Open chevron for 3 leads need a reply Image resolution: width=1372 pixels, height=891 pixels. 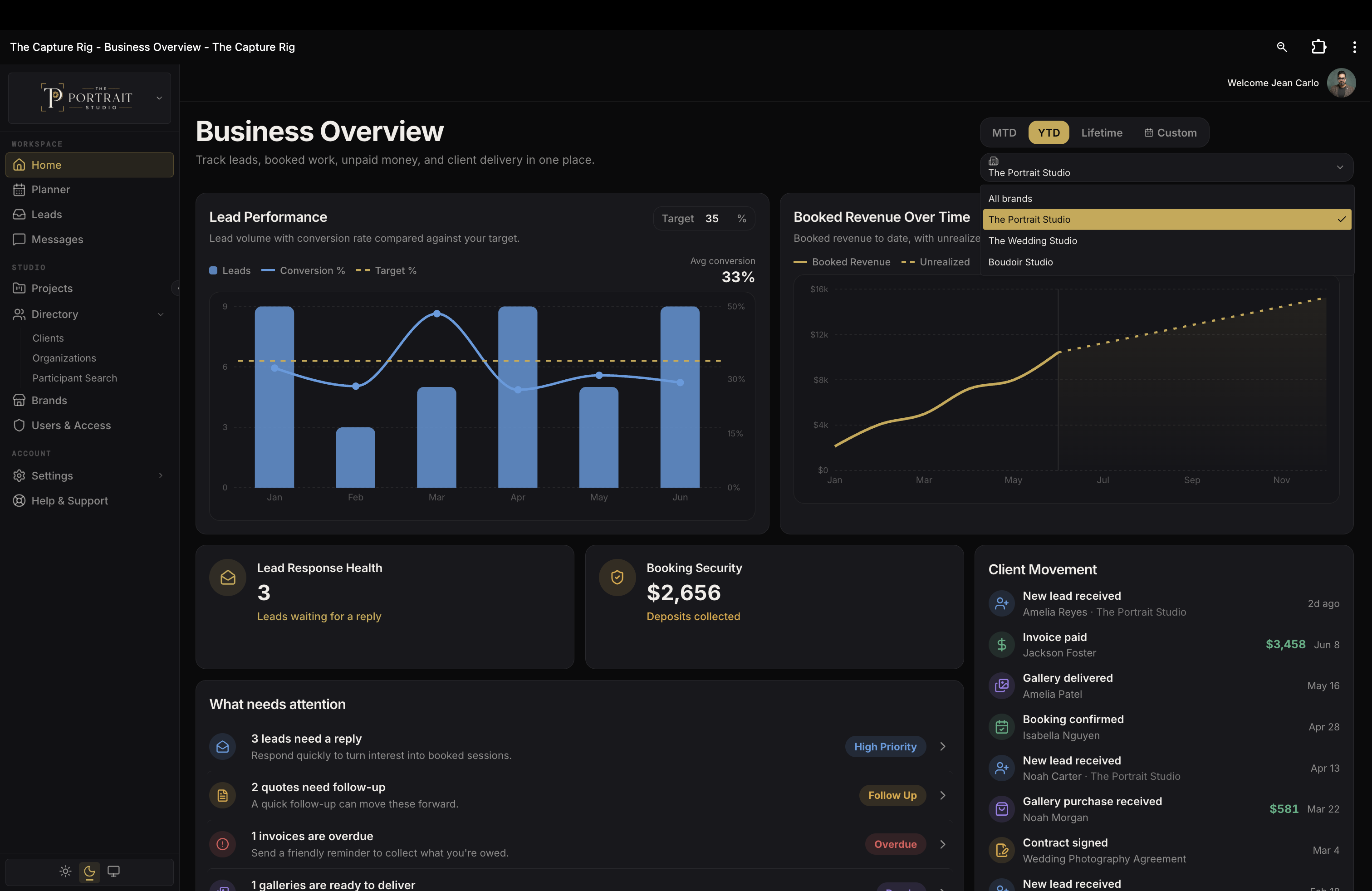click(942, 746)
